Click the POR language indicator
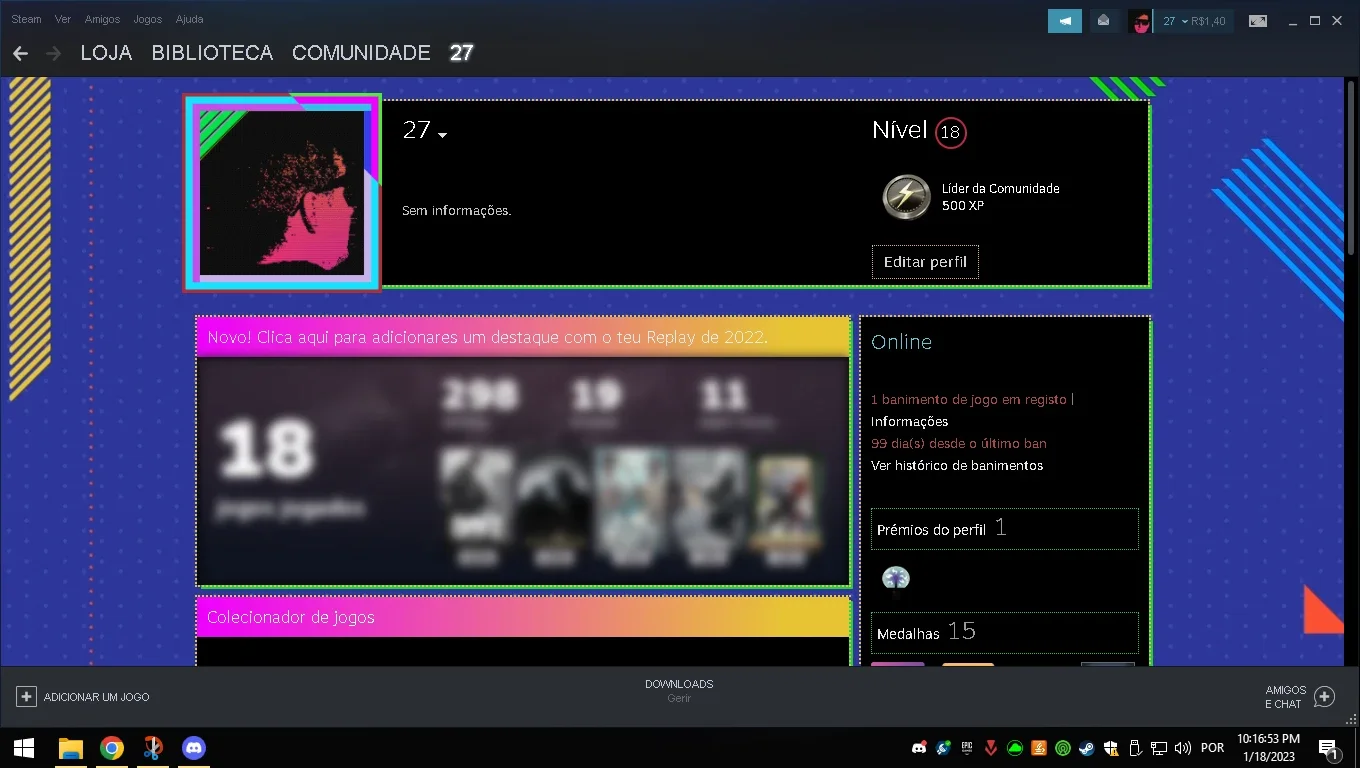The height and width of the screenshot is (768, 1360). point(1212,748)
